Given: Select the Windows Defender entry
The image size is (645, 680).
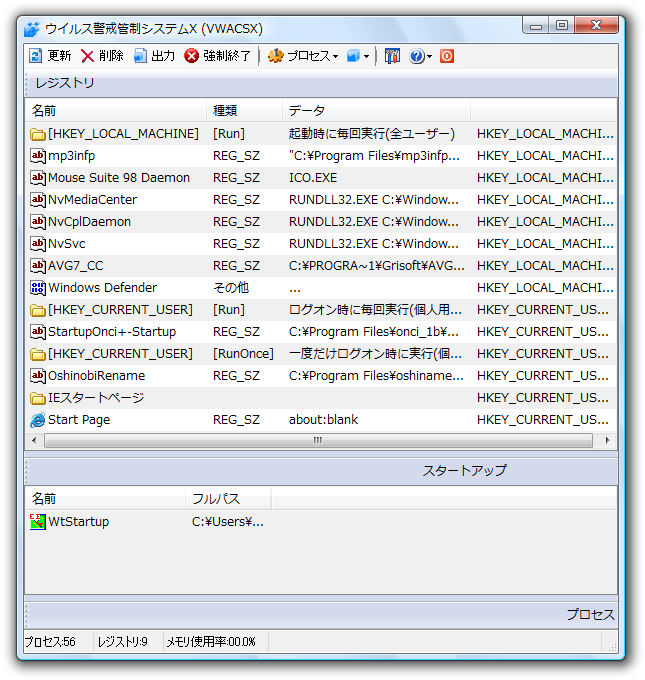Looking at the screenshot, I should pos(321,288).
